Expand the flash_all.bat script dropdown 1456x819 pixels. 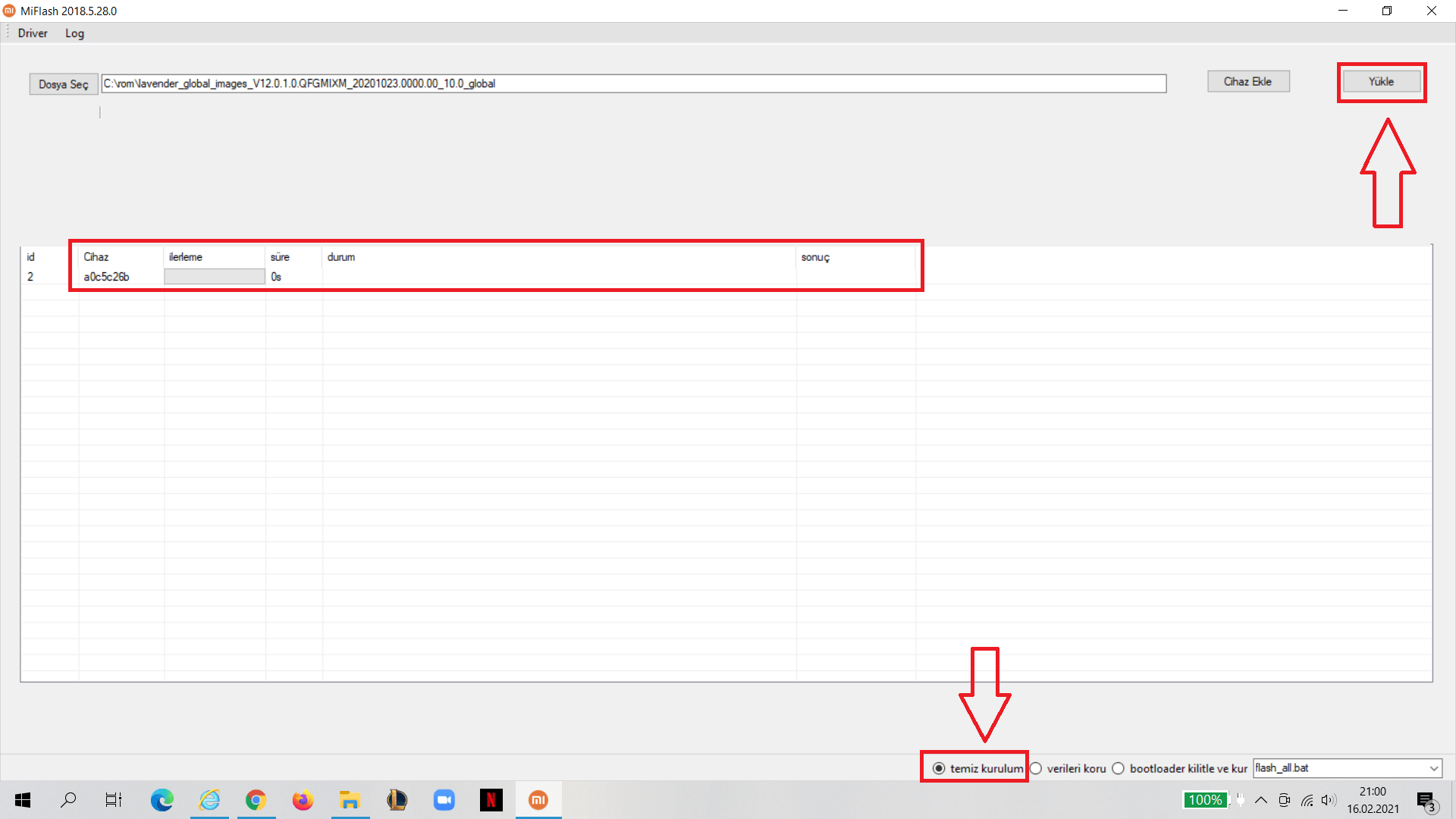(1434, 768)
